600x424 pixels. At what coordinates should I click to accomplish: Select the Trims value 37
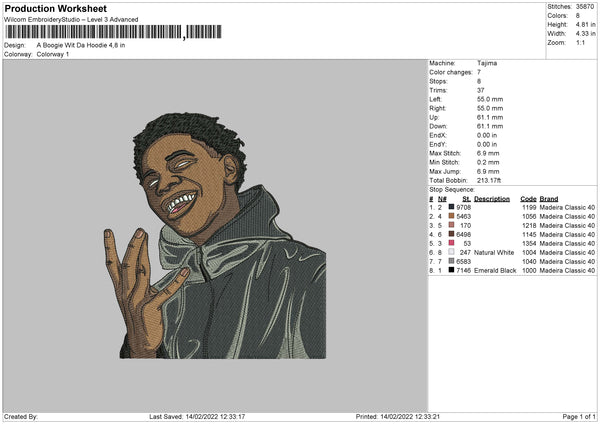[481, 90]
